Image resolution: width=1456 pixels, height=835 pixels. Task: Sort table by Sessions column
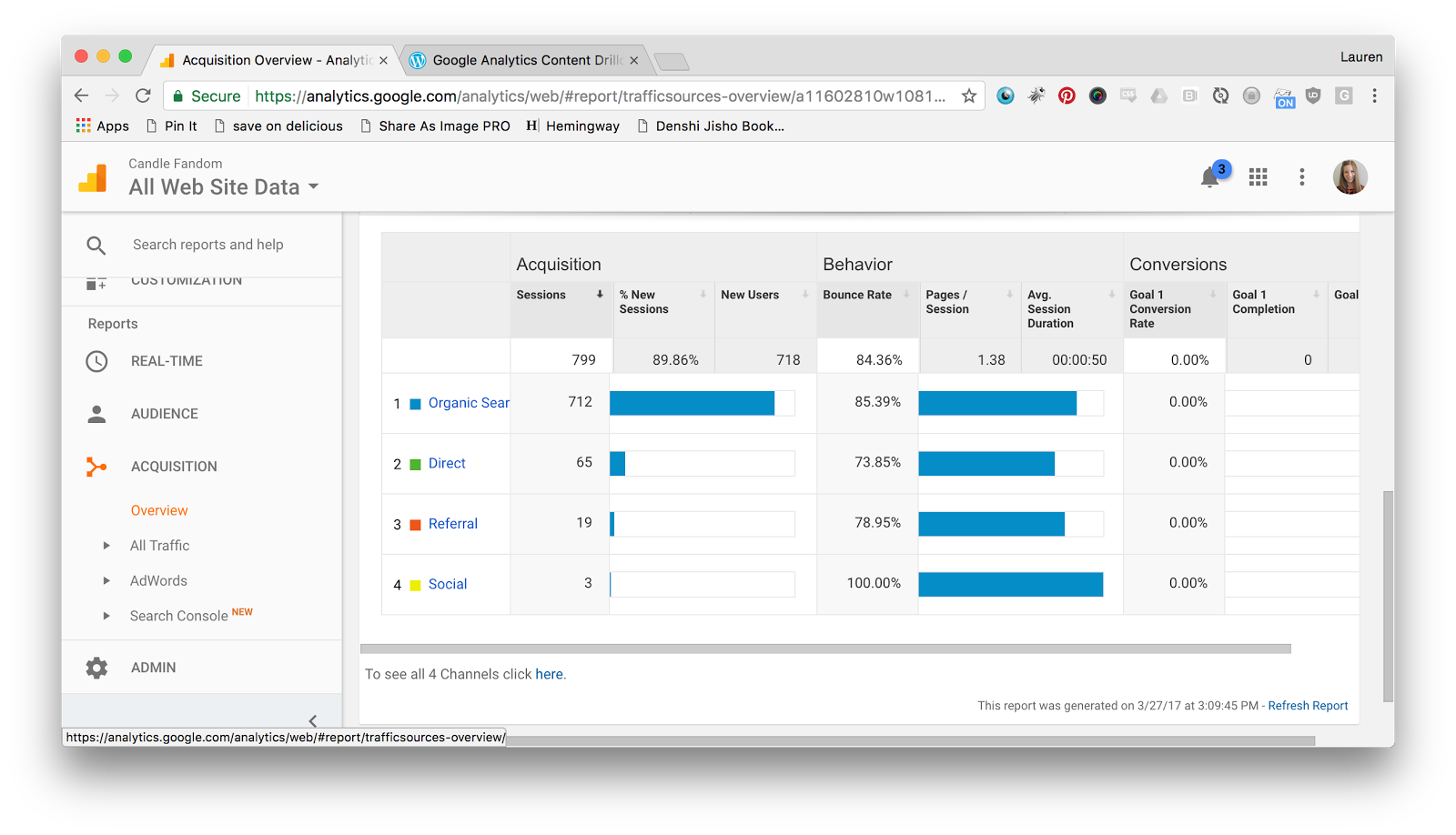[x=541, y=295]
